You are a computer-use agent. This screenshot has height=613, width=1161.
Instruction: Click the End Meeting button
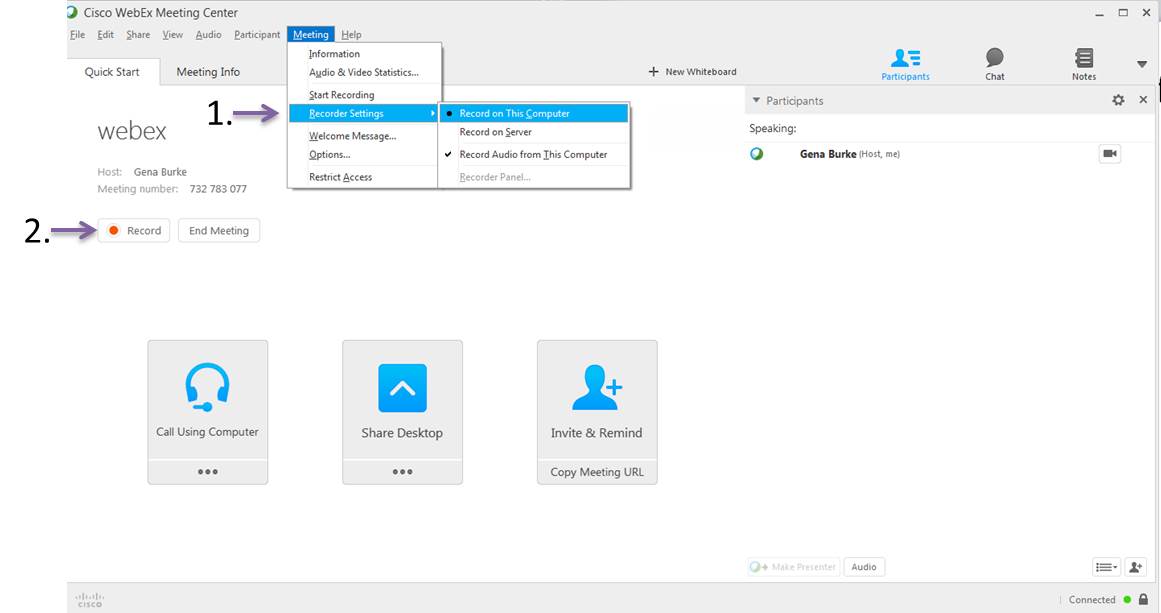pyautogui.click(x=219, y=230)
